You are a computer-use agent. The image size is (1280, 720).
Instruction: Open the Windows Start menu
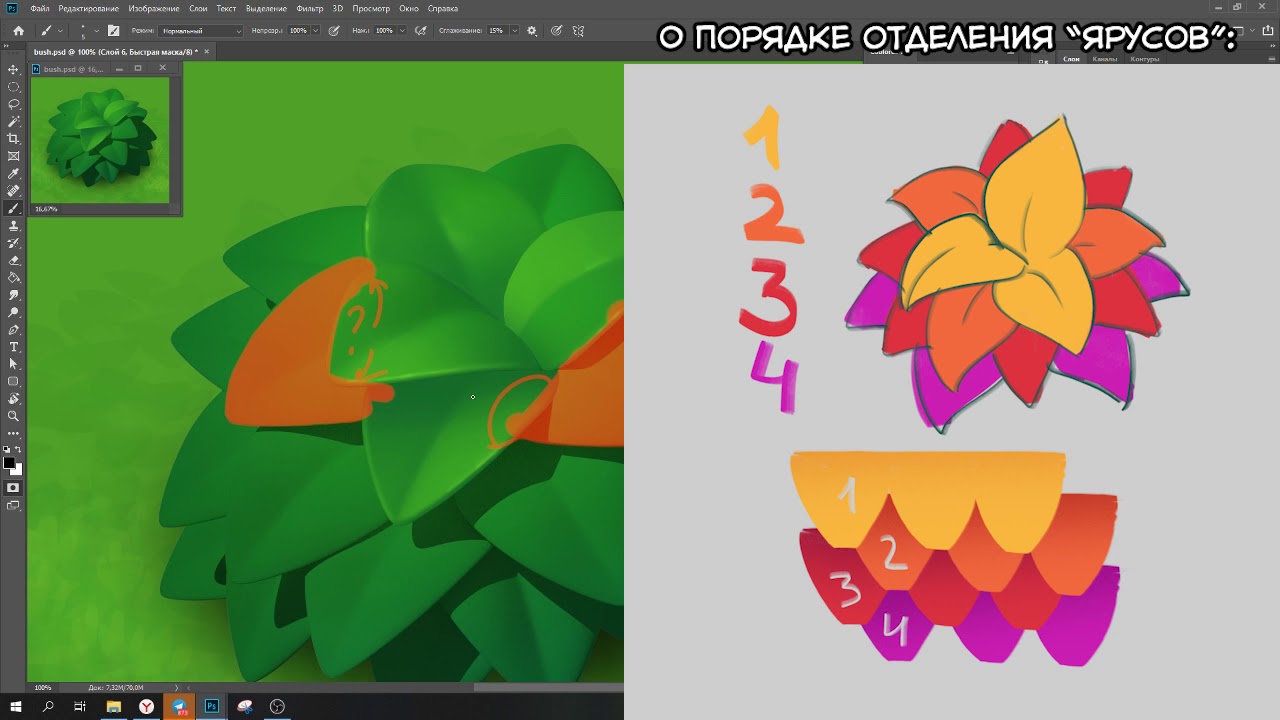[x=16, y=706]
